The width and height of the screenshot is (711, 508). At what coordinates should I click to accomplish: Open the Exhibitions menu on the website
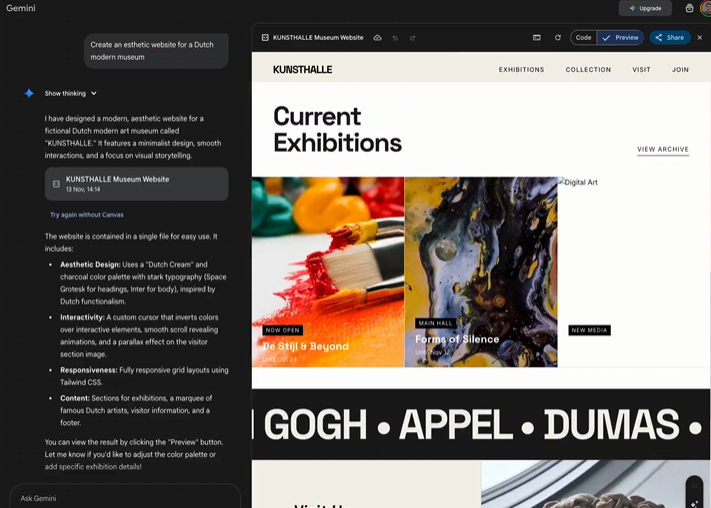pos(521,70)
